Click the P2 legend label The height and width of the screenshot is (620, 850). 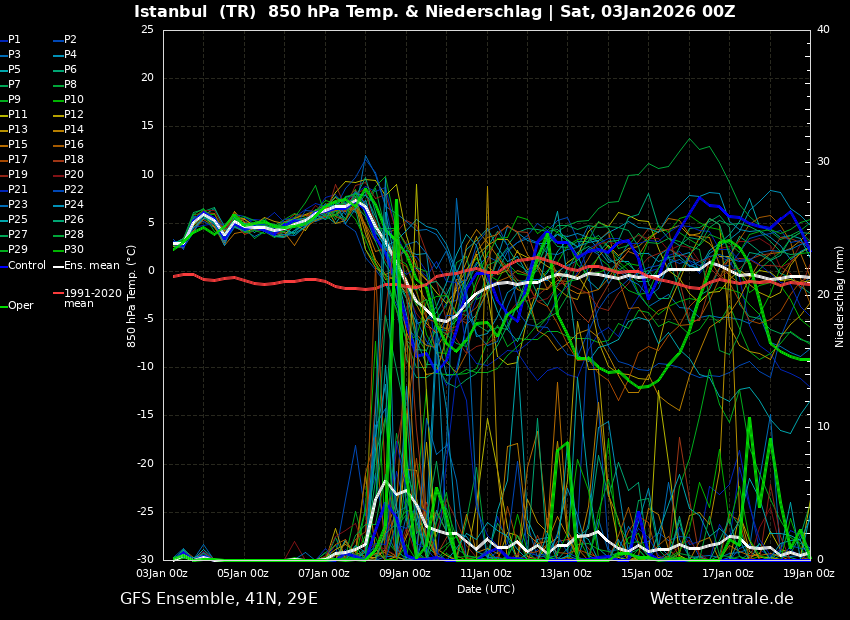(70, 40)
